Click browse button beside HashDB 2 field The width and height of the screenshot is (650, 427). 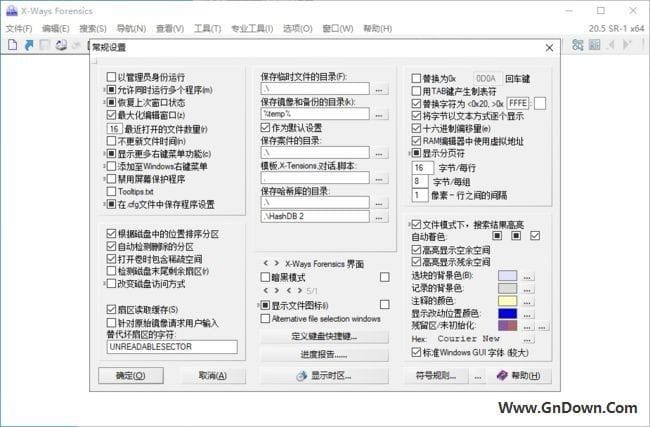[379, 217]
